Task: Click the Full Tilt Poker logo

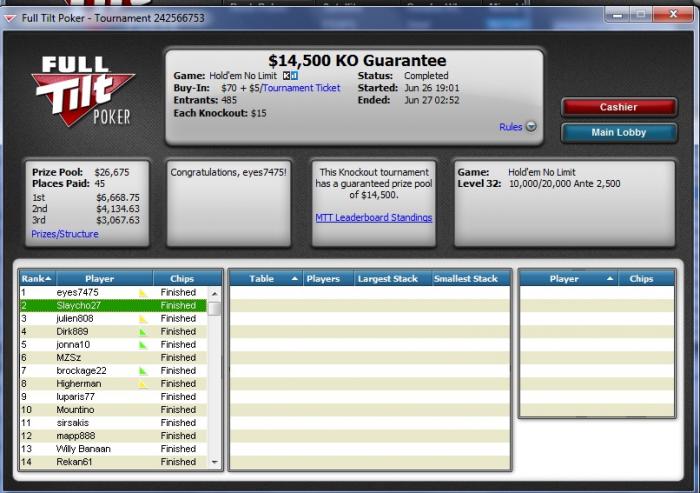Action: (x=83, y=91)
